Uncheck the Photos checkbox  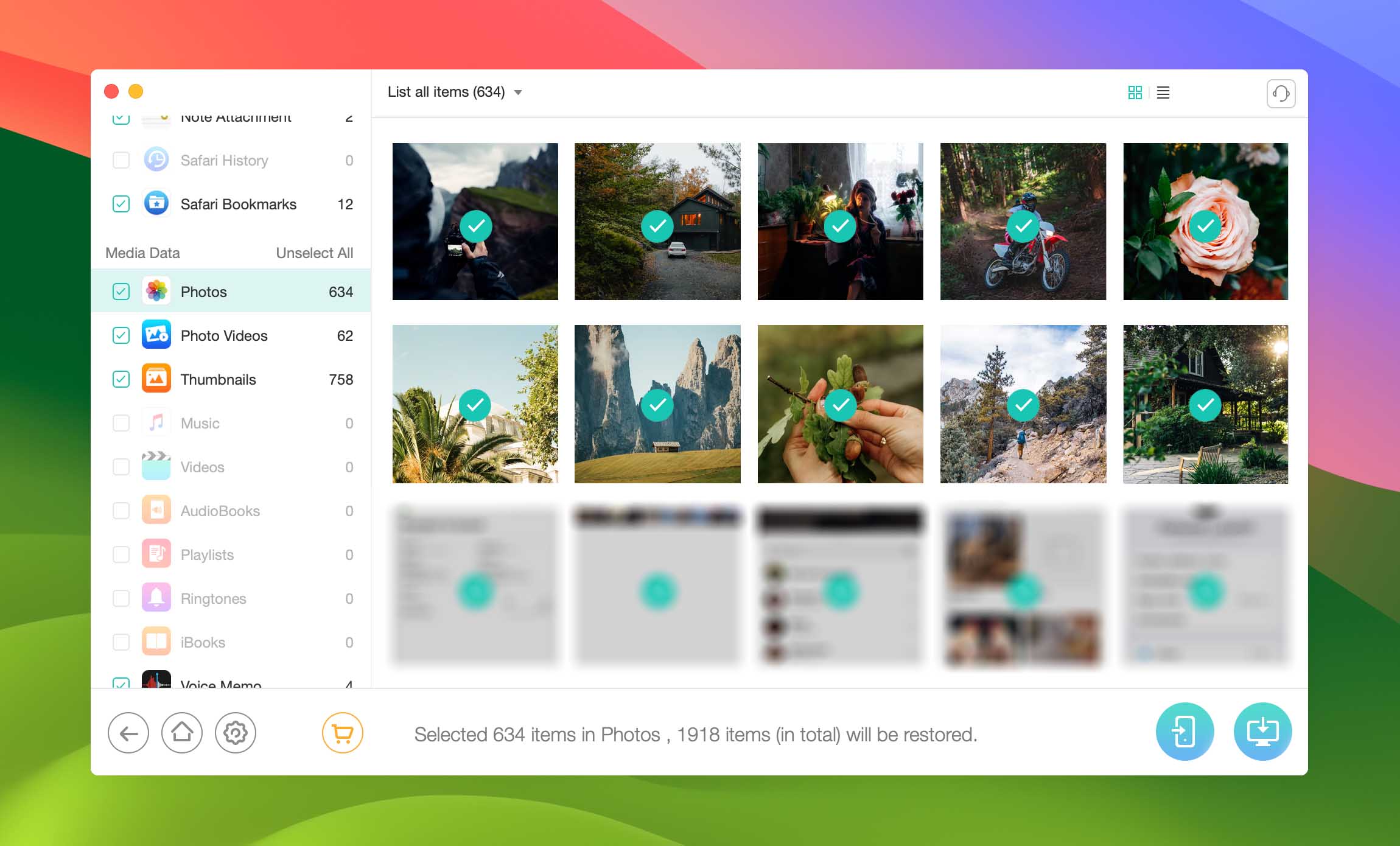point(121,292)
